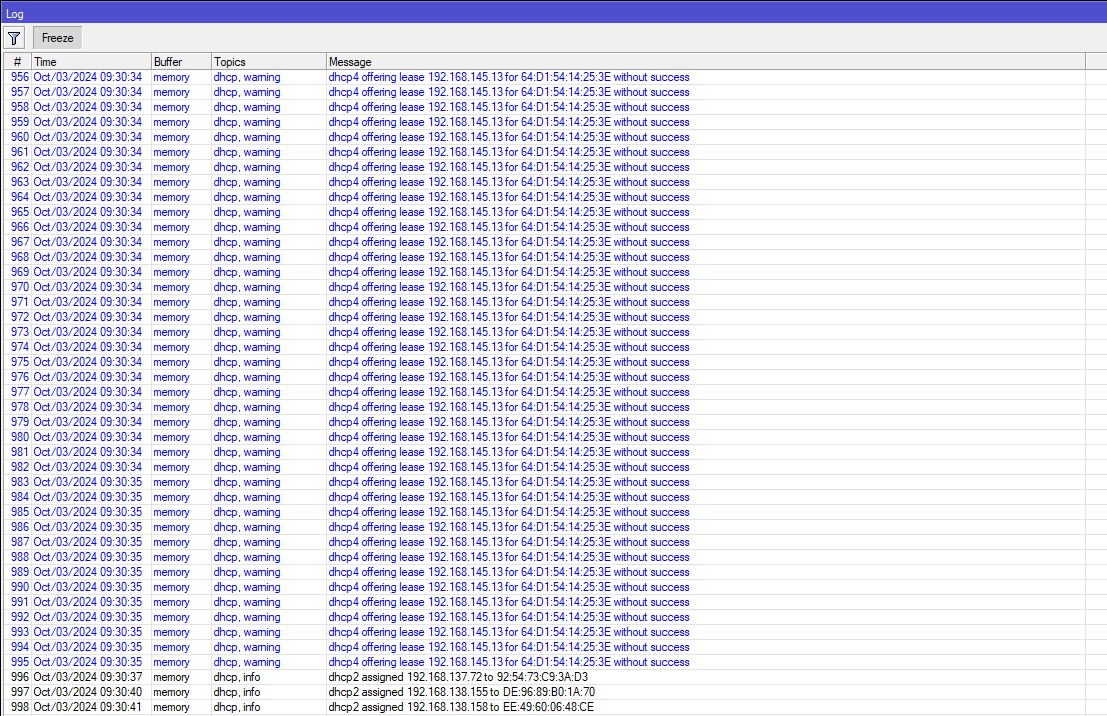Open the log filter funnel icon
This screenshot has height=716, width=1107.
[x=14, y=37]
